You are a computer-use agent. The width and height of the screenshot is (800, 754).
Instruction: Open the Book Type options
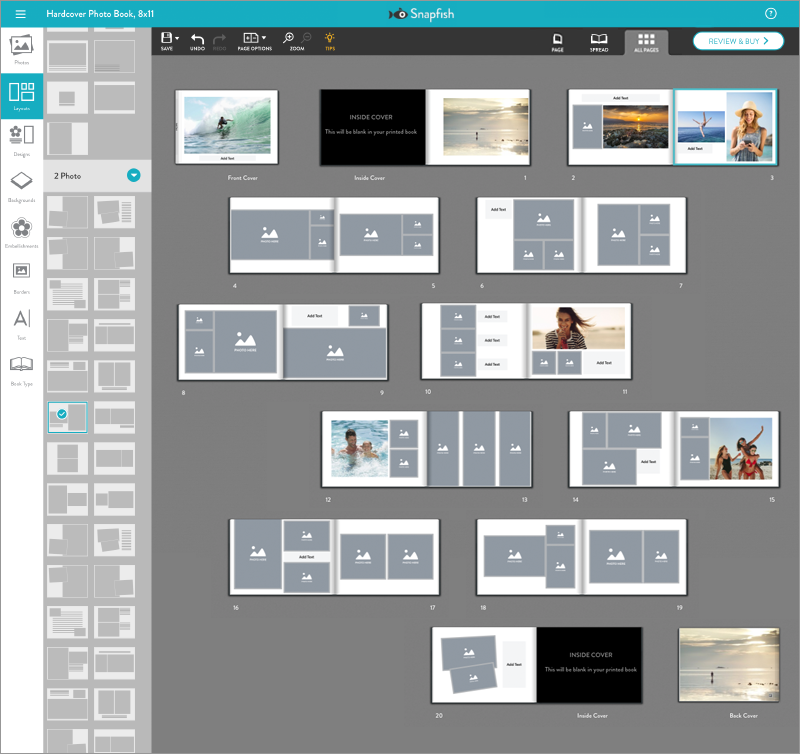tap(21, 368)
